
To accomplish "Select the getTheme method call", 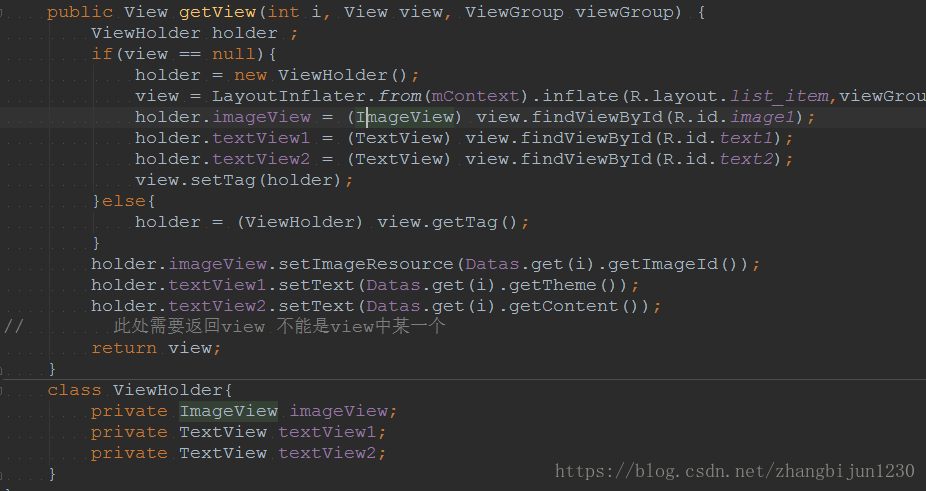I will [553, 285].
